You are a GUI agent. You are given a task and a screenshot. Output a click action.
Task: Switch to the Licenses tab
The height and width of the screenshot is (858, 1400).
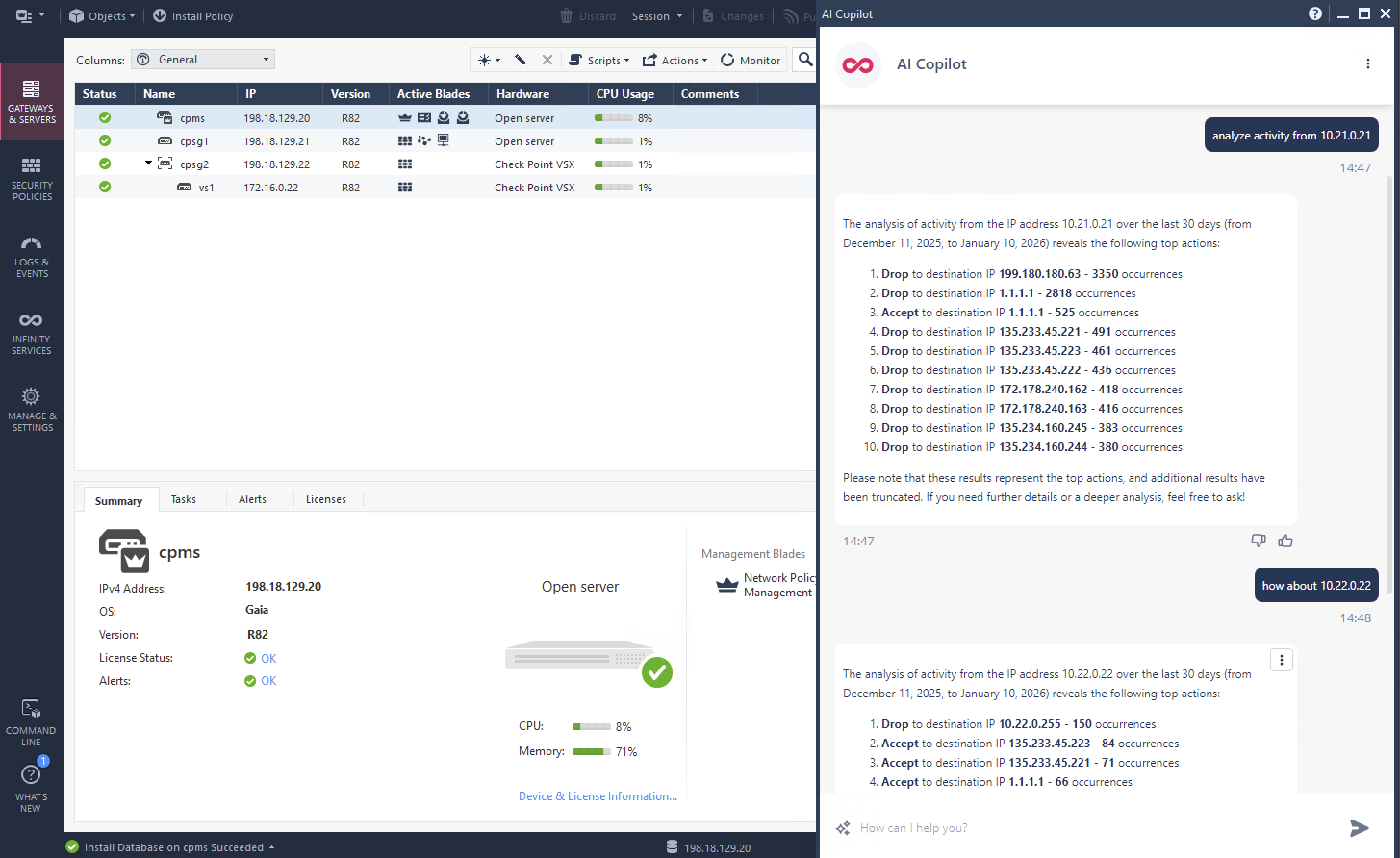[x=326, y=499]
